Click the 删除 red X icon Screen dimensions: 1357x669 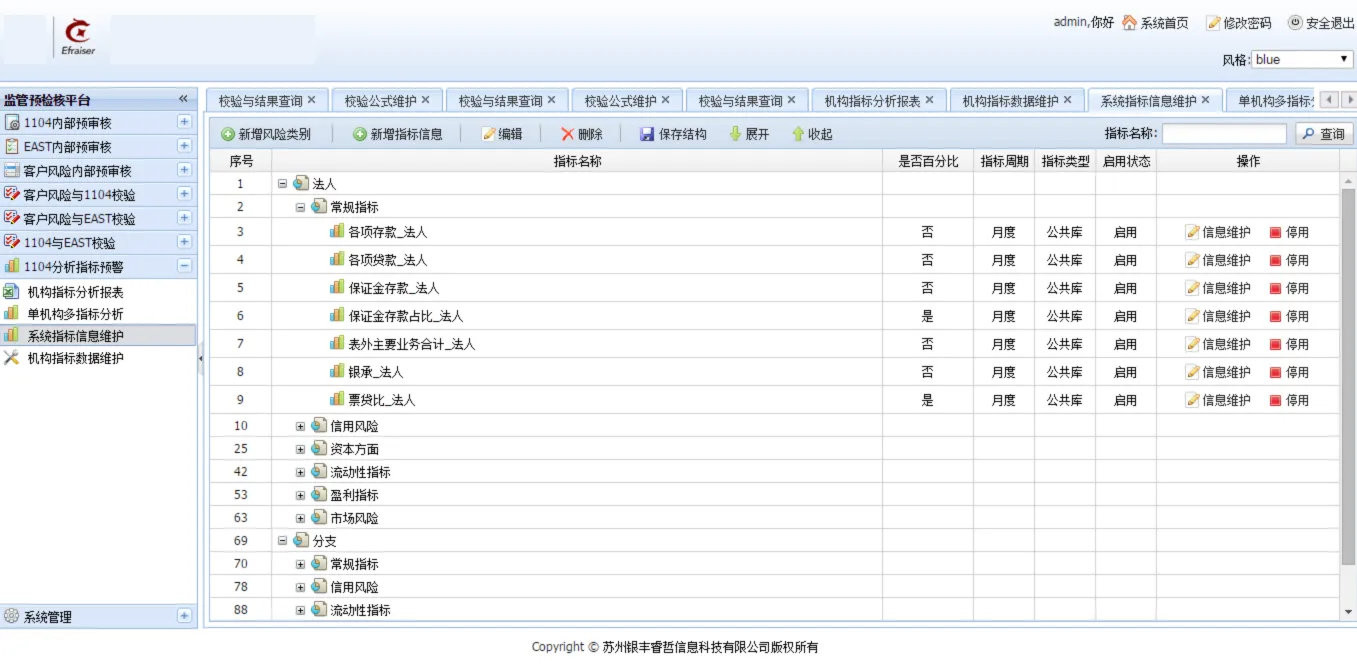click(567, 134)
